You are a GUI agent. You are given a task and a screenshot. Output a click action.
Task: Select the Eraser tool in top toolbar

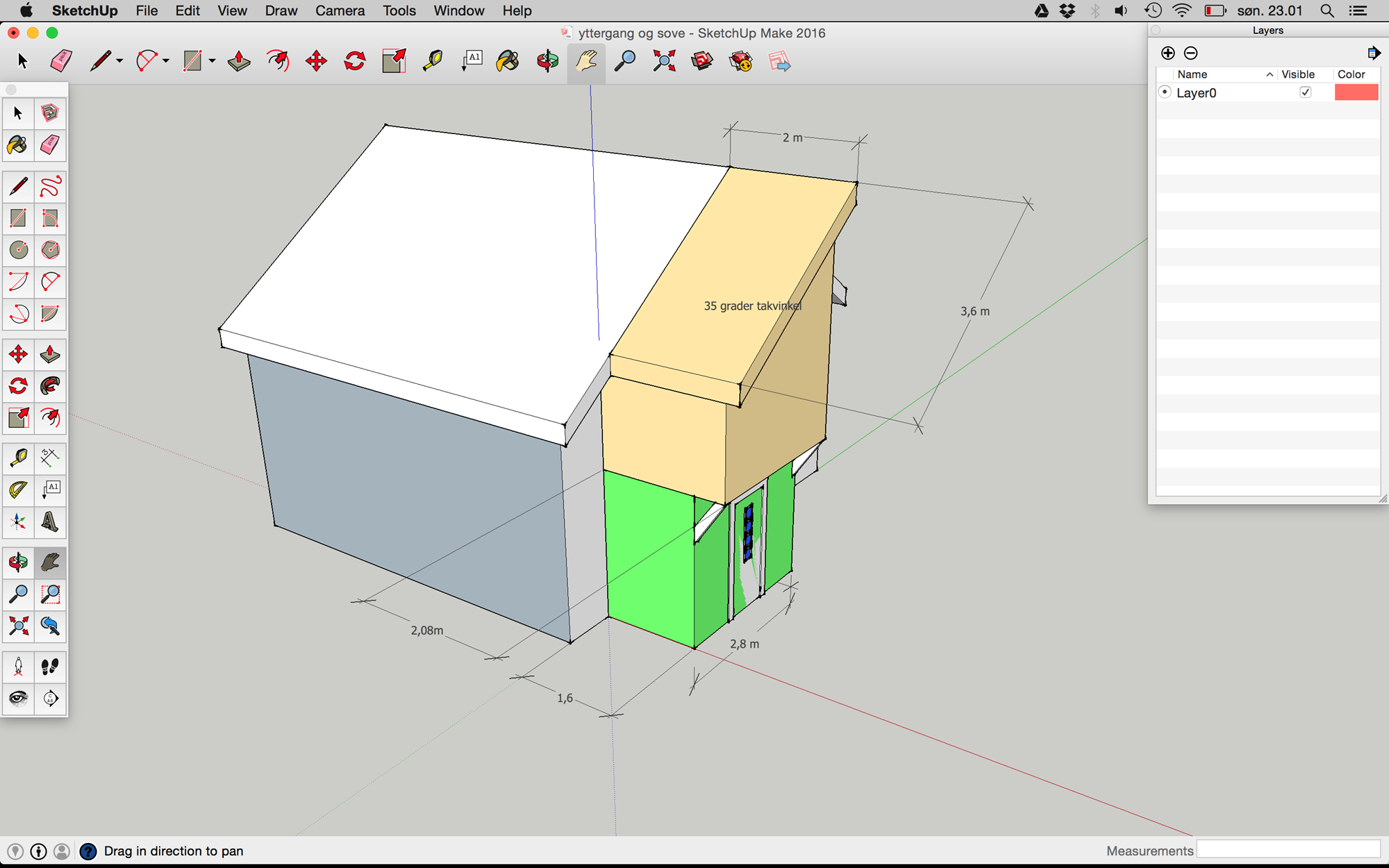tap(61, 61)
